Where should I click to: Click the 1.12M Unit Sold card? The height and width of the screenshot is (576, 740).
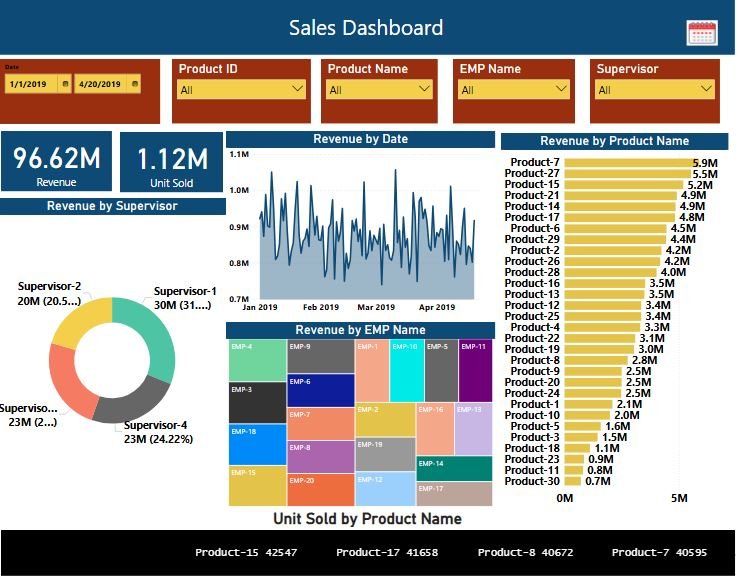[172, 162]
